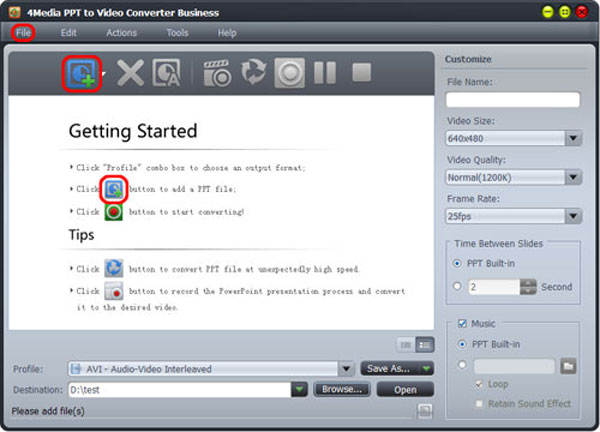Open the Edit menu
This screenshot has width=600, height=432.
[x=68, y=33]
